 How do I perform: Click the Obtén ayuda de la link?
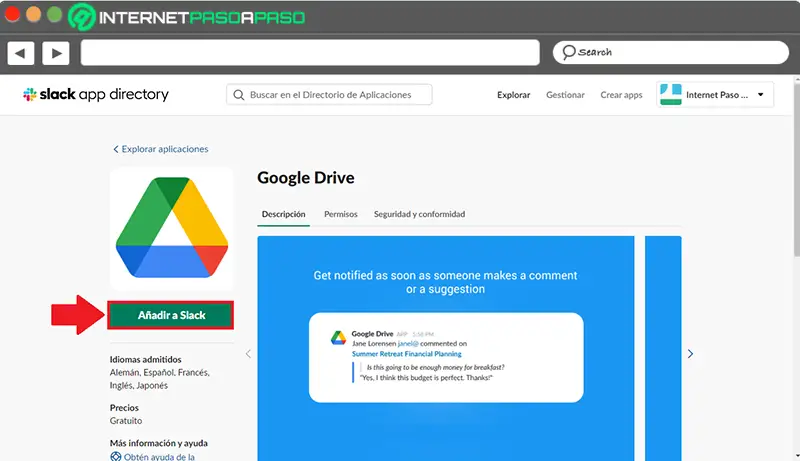159,457
